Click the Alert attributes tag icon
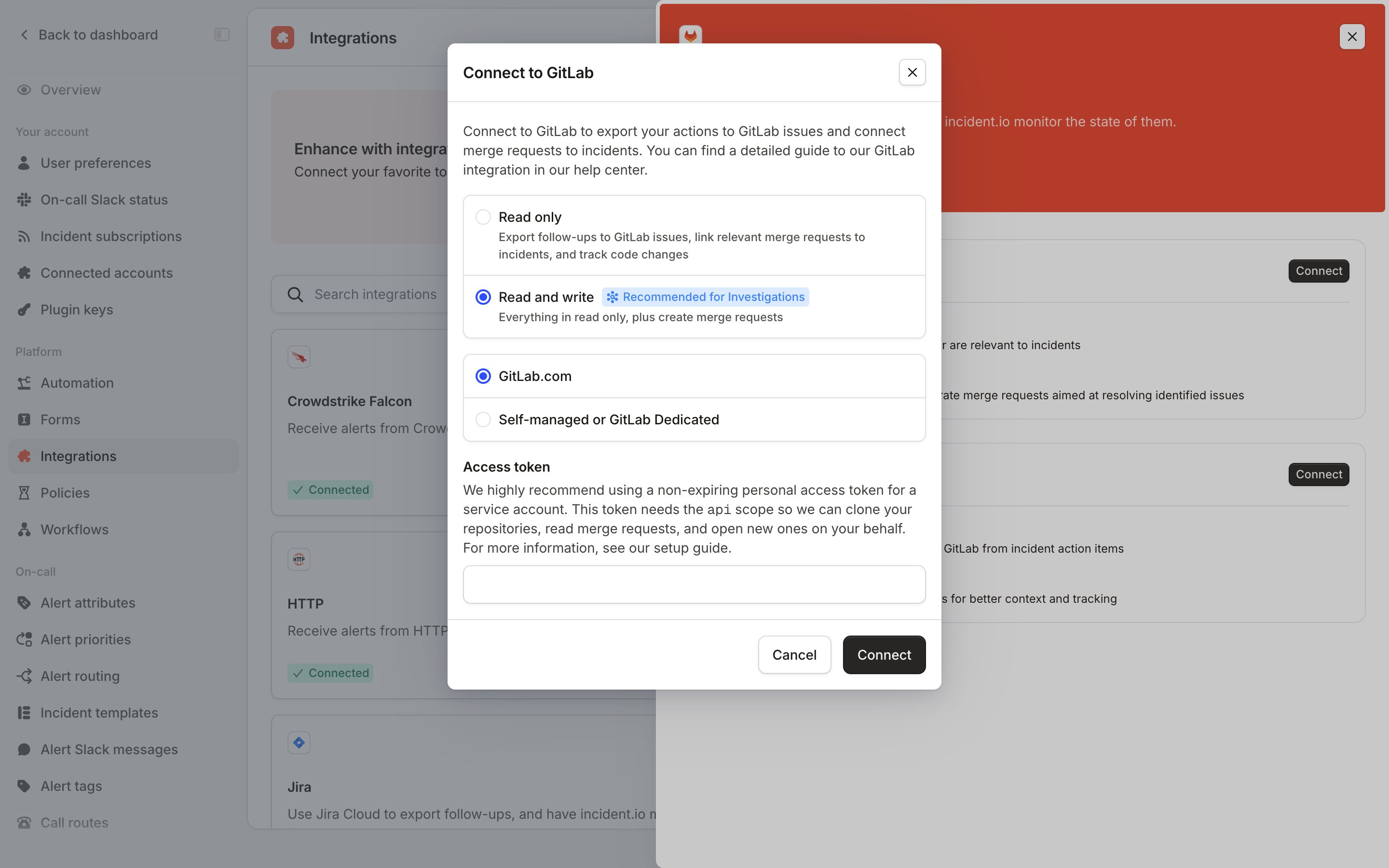The width and height of the screenshot is (1389, 868). pyautogui.click(x=24, y=603)
